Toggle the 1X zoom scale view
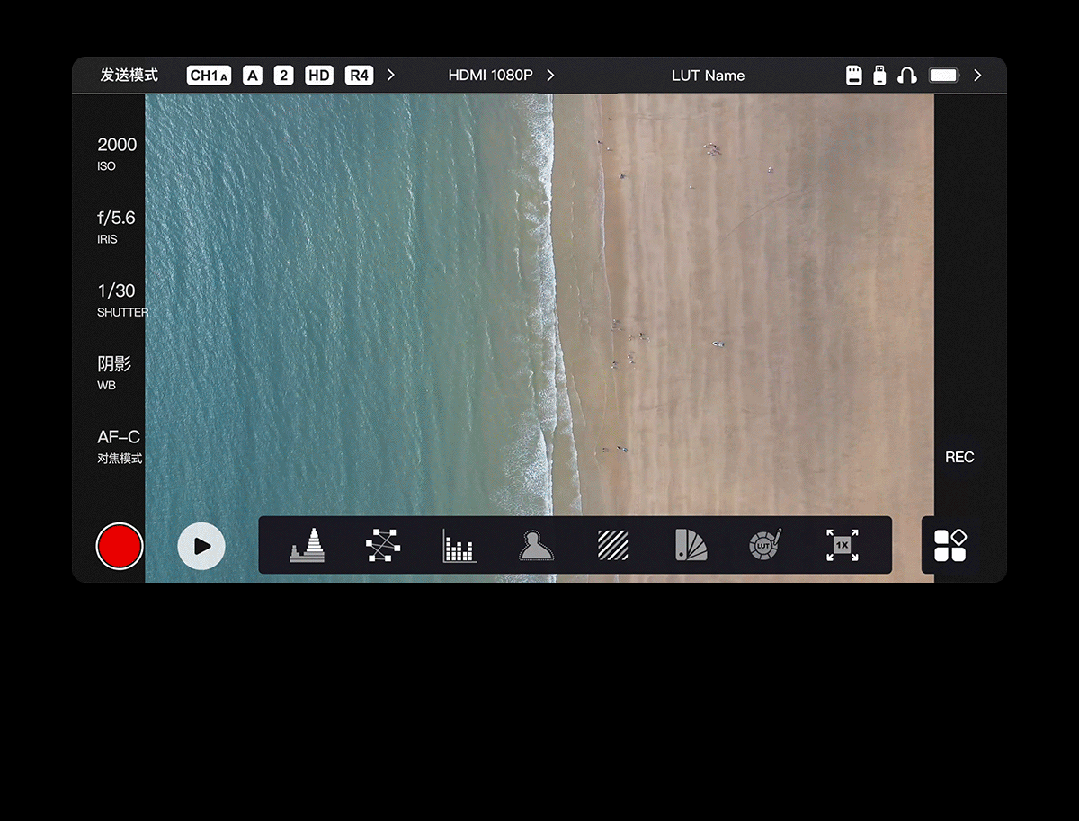 (x=842, y=545)
